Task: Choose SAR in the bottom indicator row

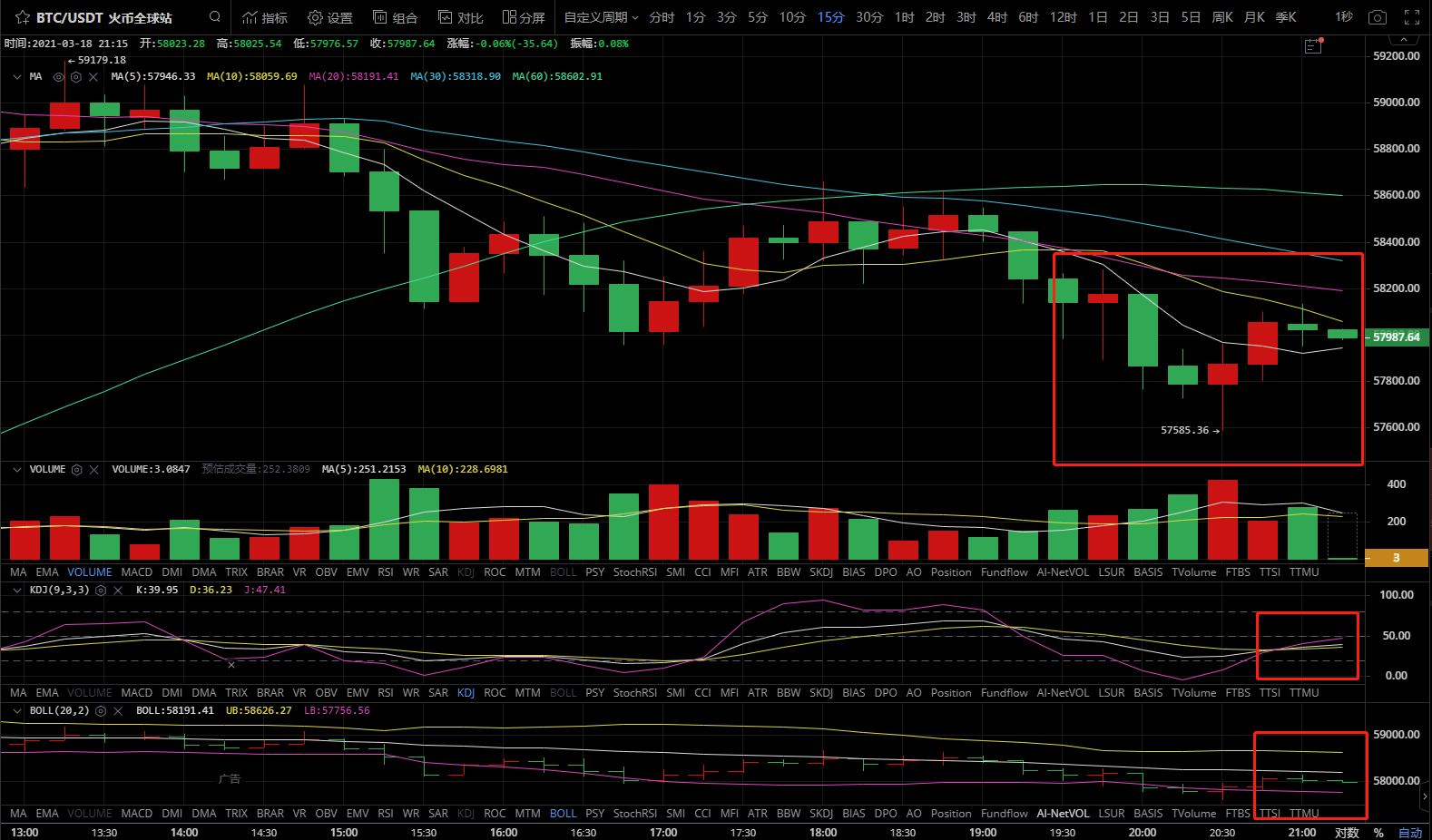Action: [x=438, y=814]
